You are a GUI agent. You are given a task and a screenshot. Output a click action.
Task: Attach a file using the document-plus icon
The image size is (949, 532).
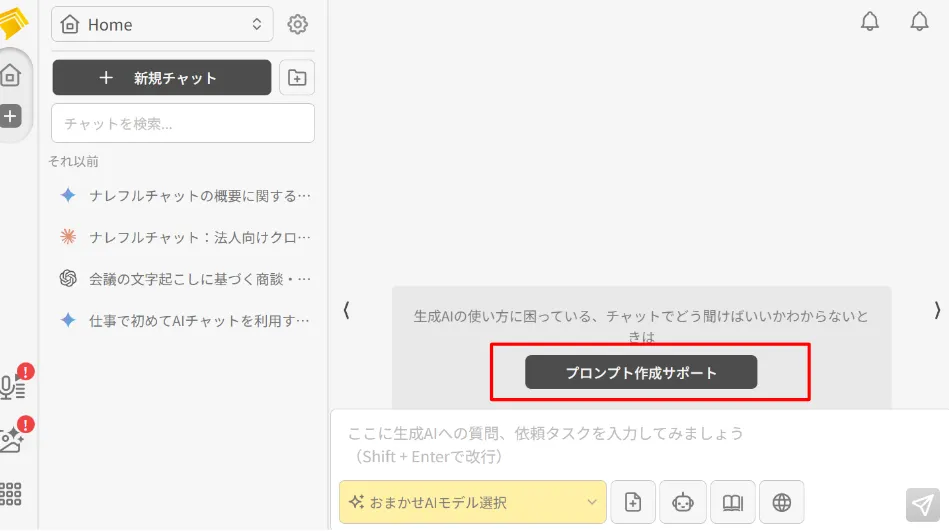click(x=633, y=502)
